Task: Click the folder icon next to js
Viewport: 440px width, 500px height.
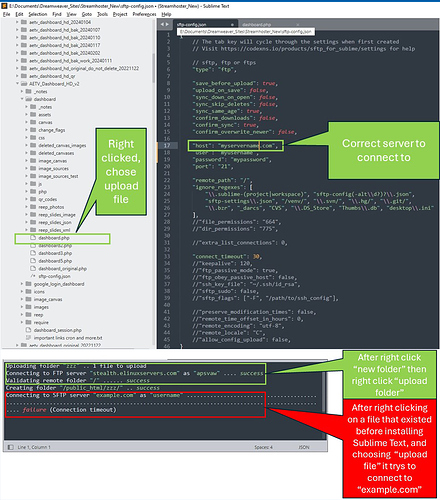Action: click(33, 184)
